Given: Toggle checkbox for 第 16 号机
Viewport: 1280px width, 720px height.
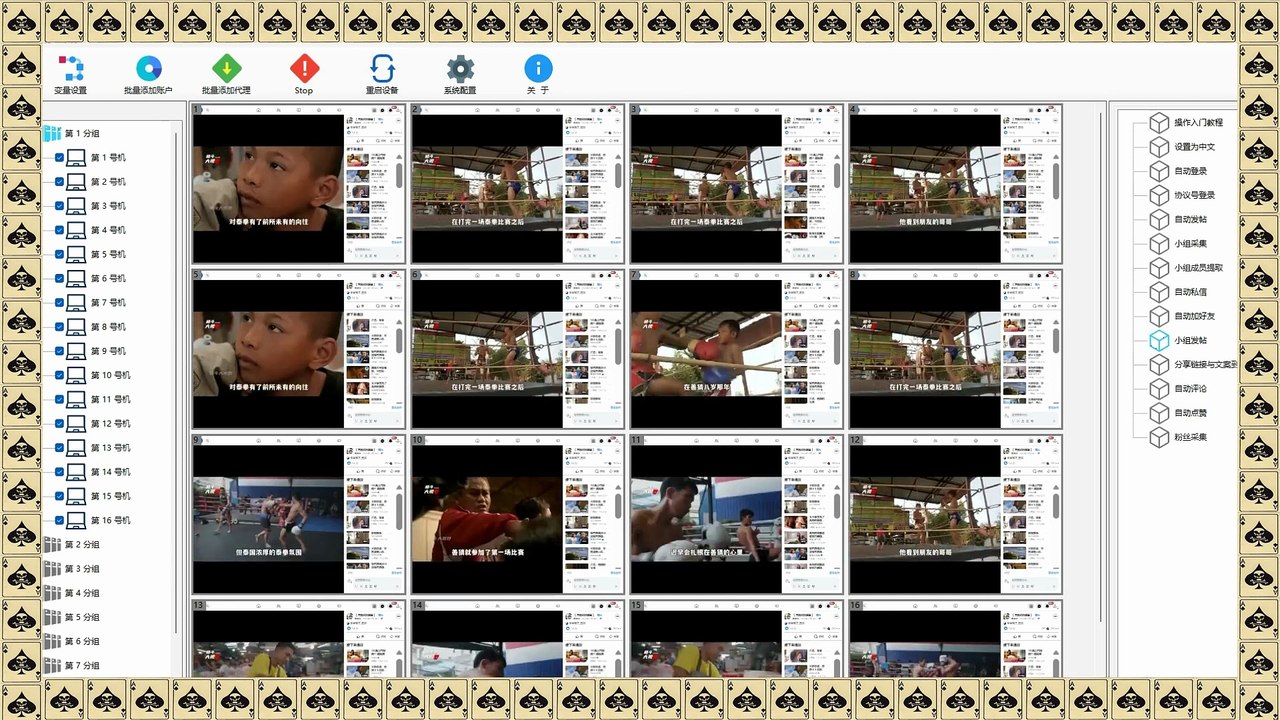Looking at the screenshot, I should coord(60,521).
